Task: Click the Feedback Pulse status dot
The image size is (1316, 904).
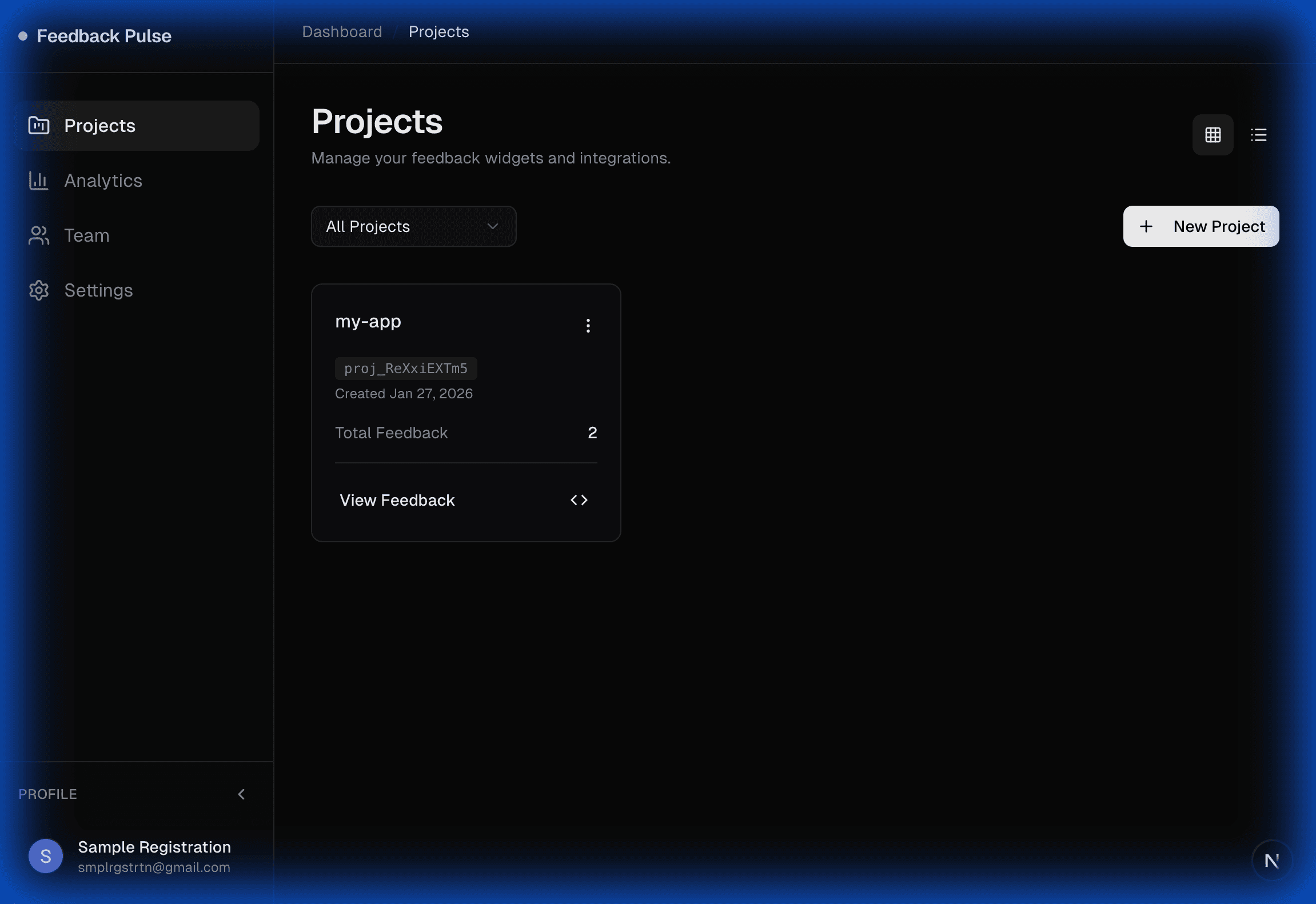Action: pyautogui.click(x=23, y=35)
